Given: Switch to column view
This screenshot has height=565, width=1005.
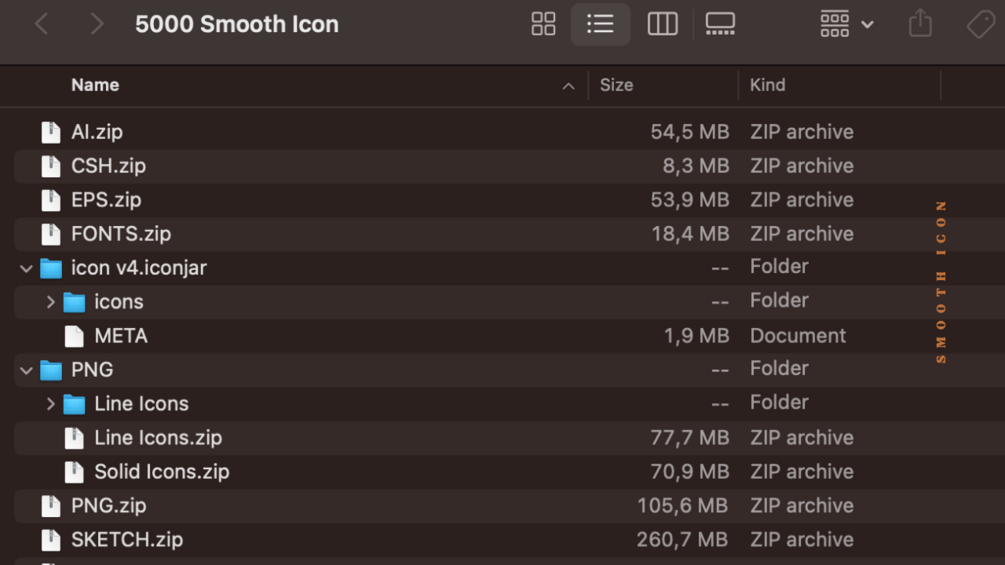Looking at the screenshot, I should click(662, 24).
